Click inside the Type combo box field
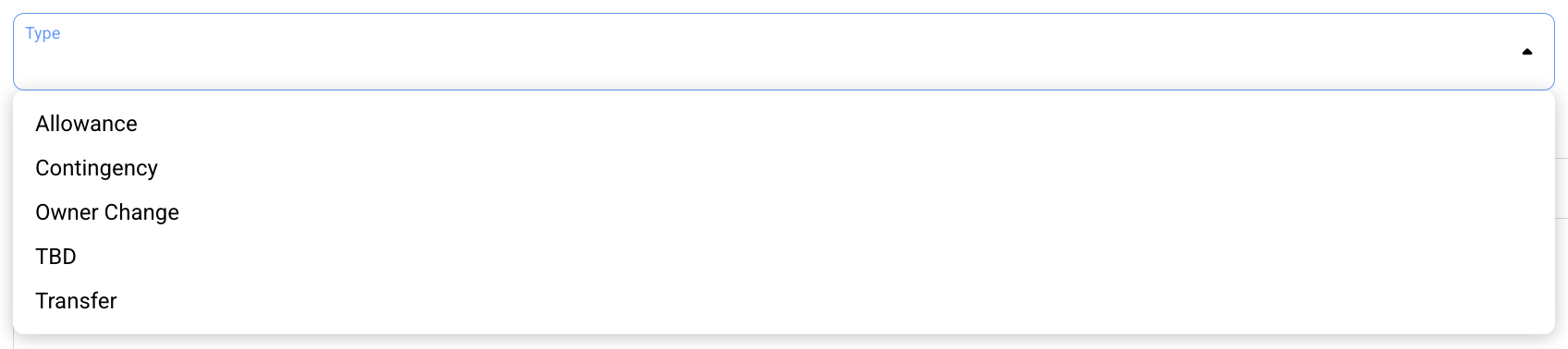1568x349 pixels. pos(784,52)
